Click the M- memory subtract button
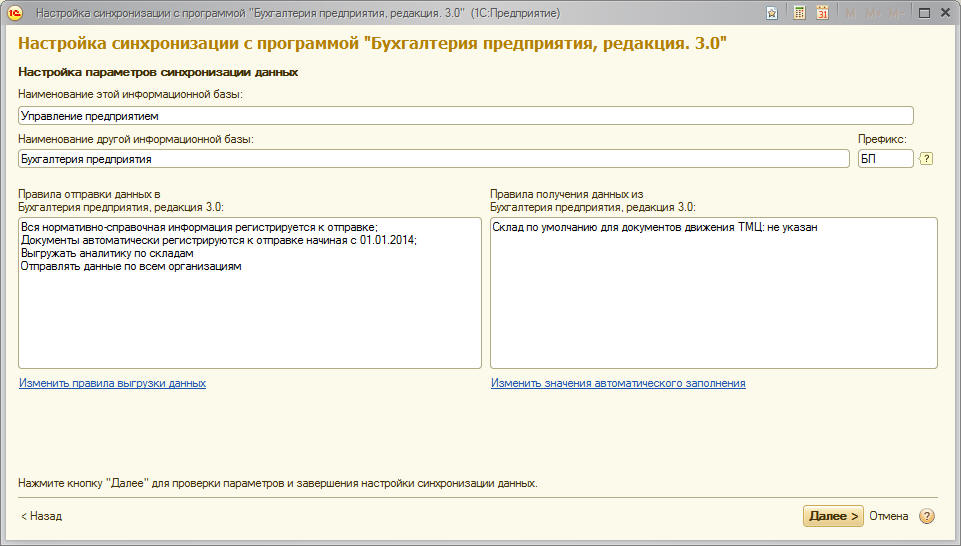The height and width of the screenshot is (546, 961). click(894, 13)
